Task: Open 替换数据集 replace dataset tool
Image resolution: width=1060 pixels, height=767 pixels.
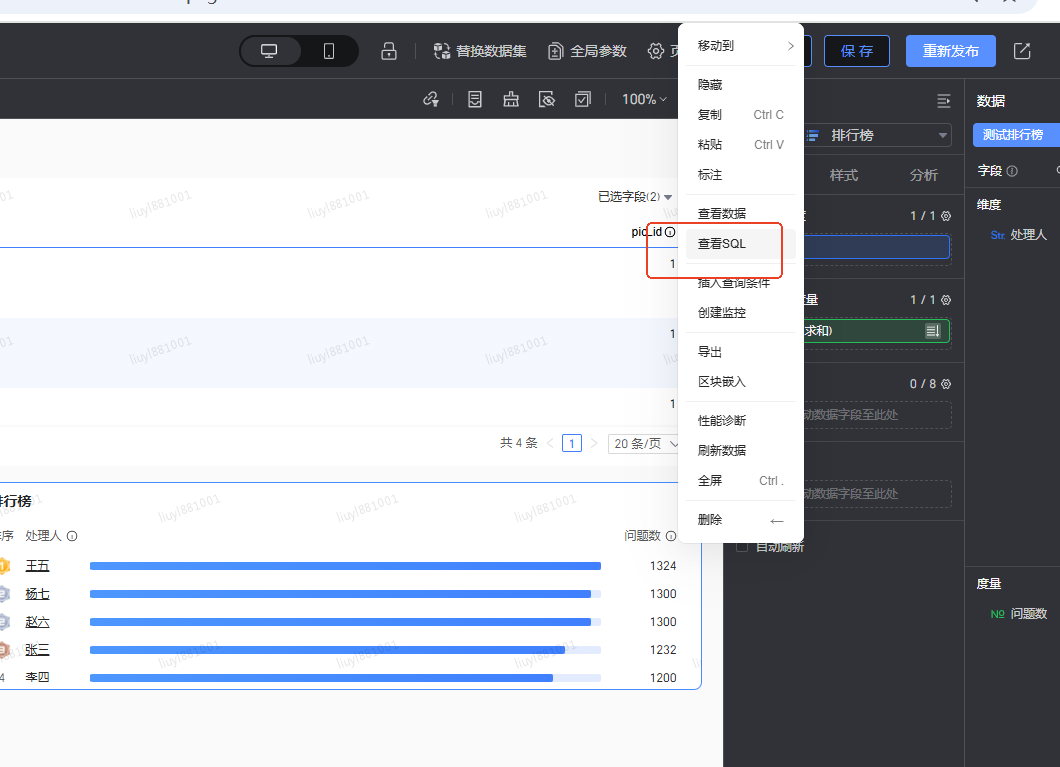Action: (480, 51)
